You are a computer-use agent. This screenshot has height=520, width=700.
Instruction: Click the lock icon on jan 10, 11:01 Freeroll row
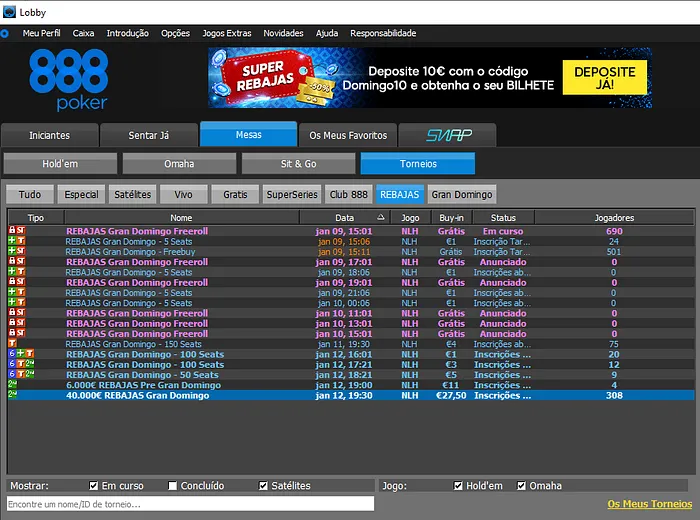(12, 312)
